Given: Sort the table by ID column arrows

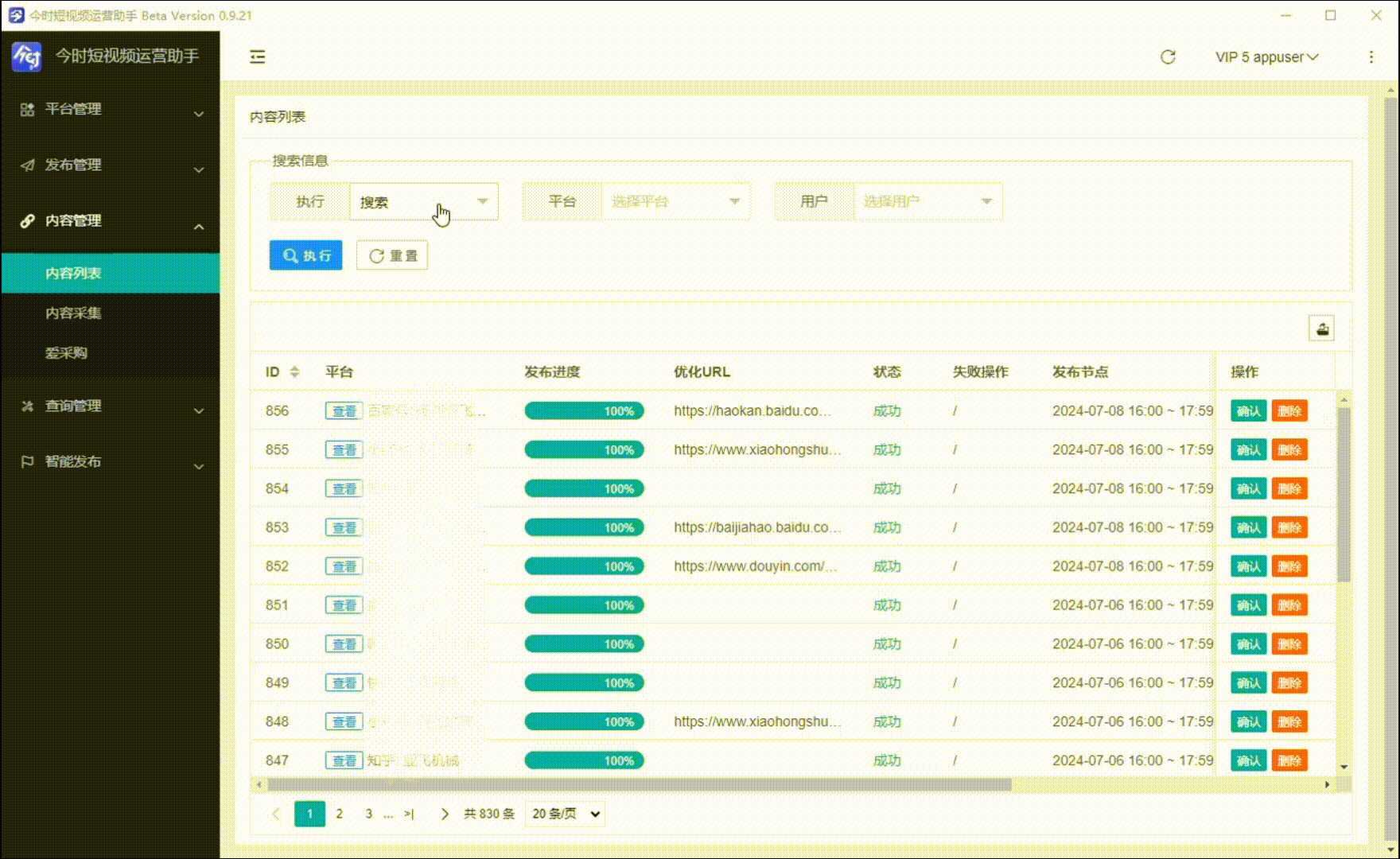Looking at the screenshot, I should [294, 371].
